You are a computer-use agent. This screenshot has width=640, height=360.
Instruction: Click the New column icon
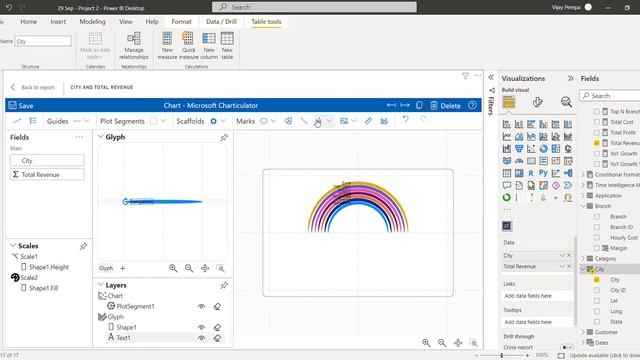[x=209, y=38]
